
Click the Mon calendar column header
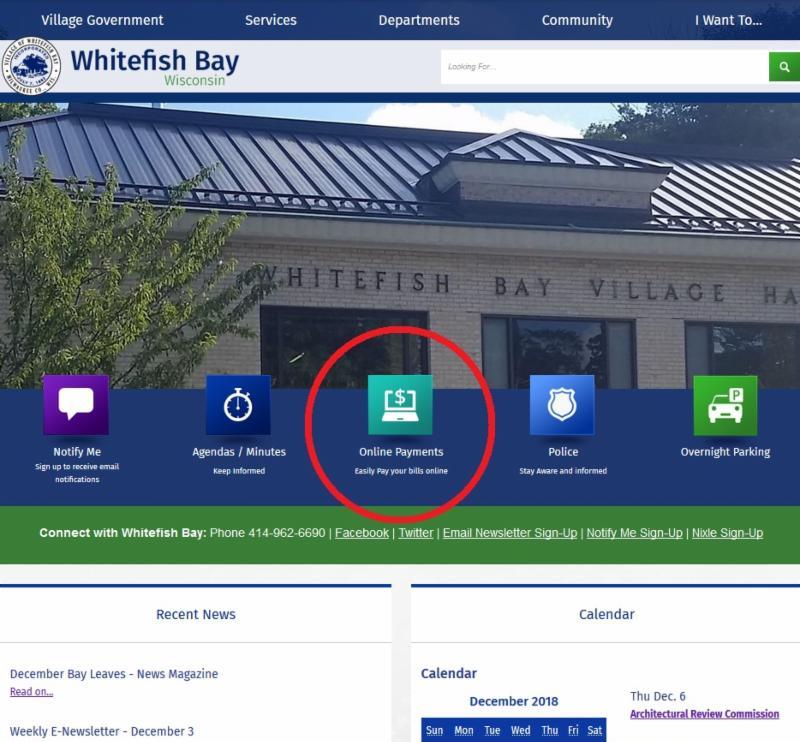(464, 730)
